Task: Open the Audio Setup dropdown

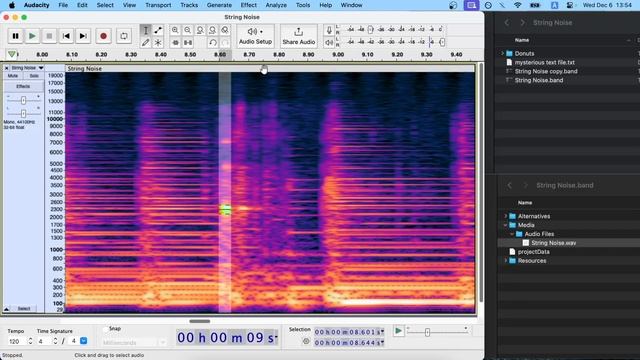Action: coord(255,36)
